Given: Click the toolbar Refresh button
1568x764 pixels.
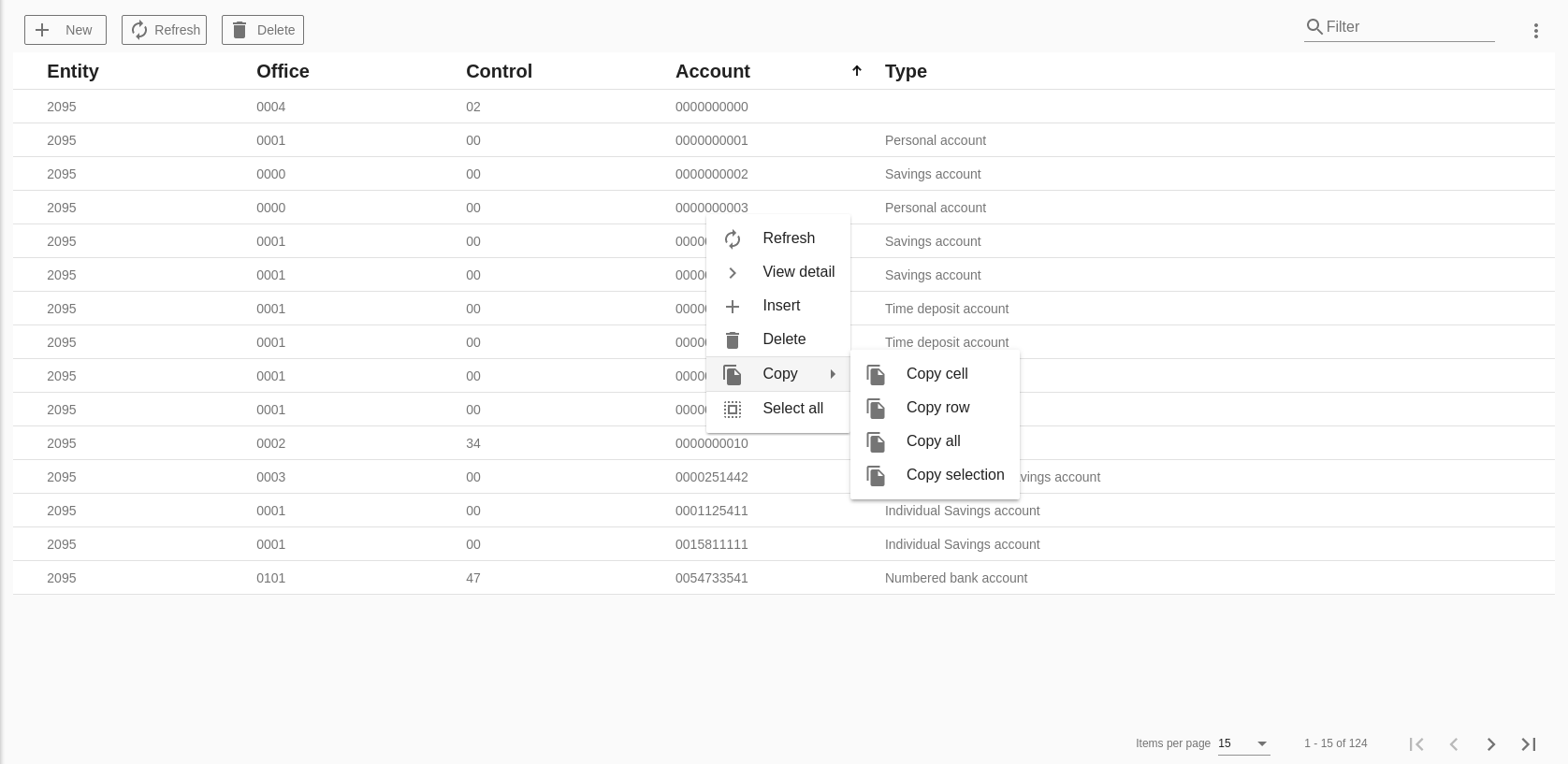Looking at the screenshot, I should click(x=164, y=30).
